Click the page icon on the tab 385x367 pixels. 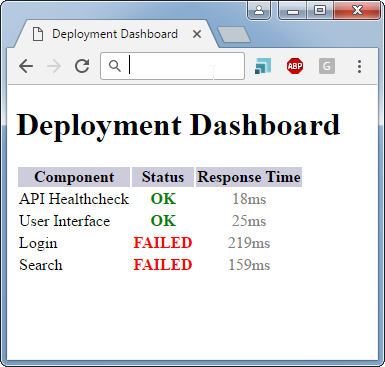38,34
